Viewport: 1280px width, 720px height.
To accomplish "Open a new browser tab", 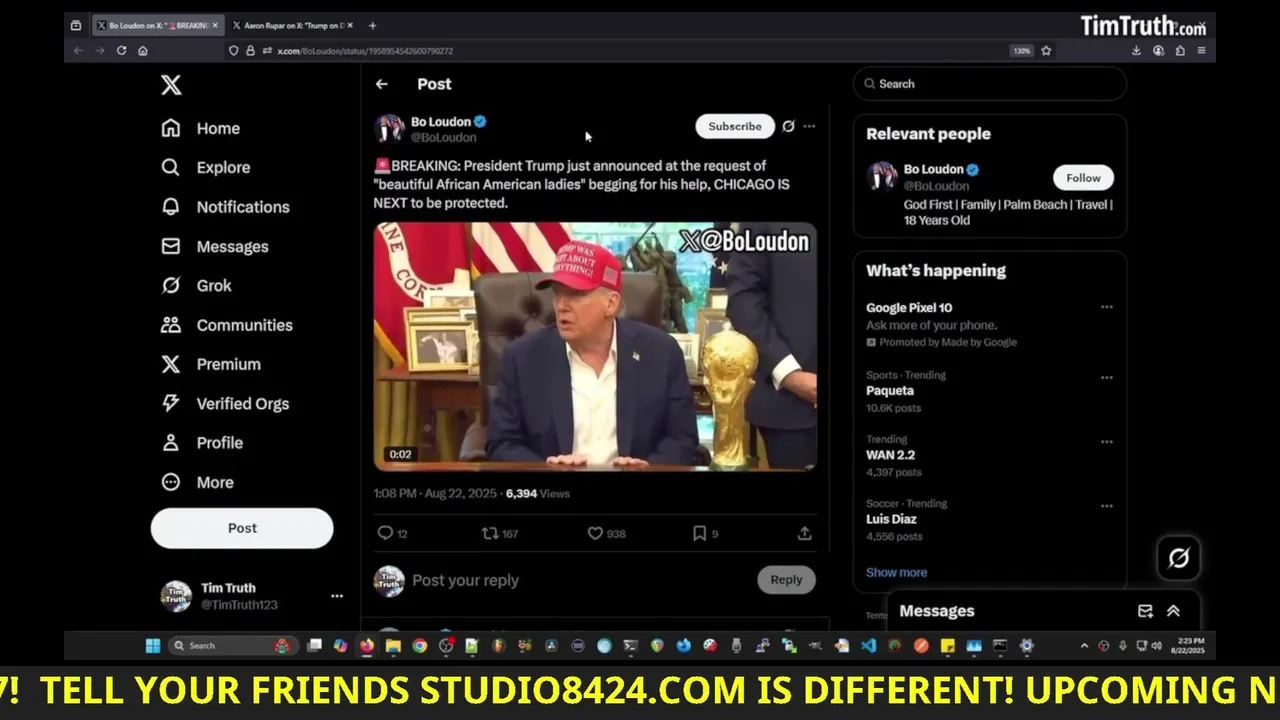I will [x=372, y=25].
